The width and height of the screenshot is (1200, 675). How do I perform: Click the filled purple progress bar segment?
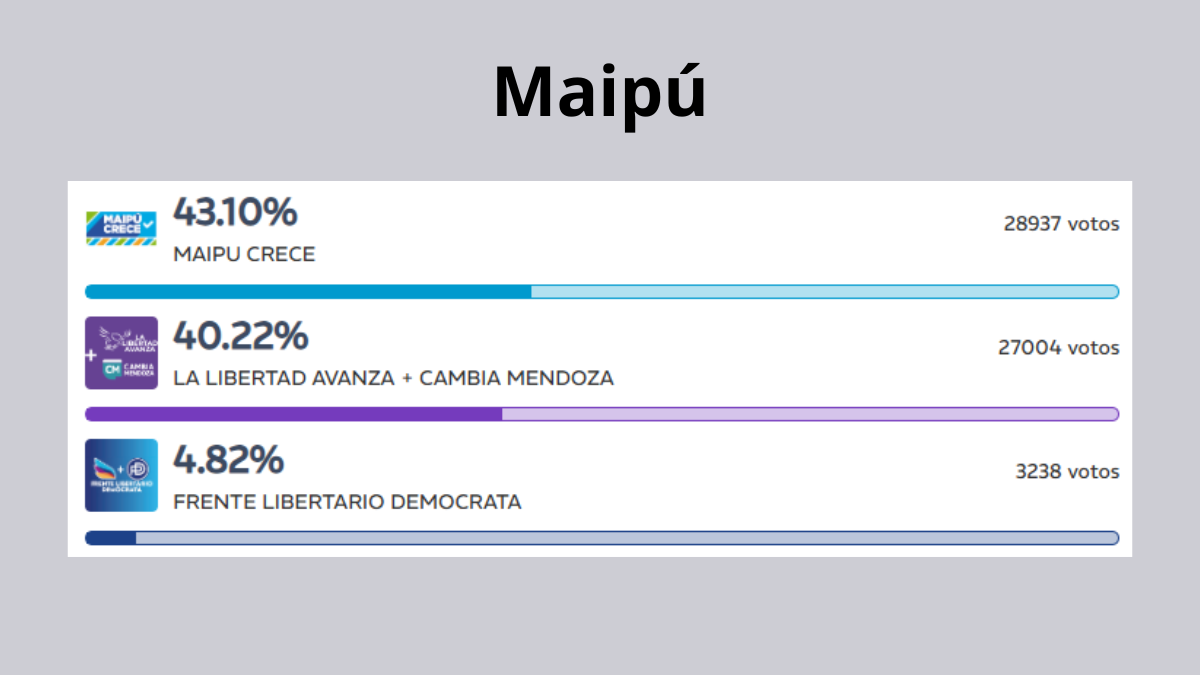pyautogui.click(x=293, y=414)
